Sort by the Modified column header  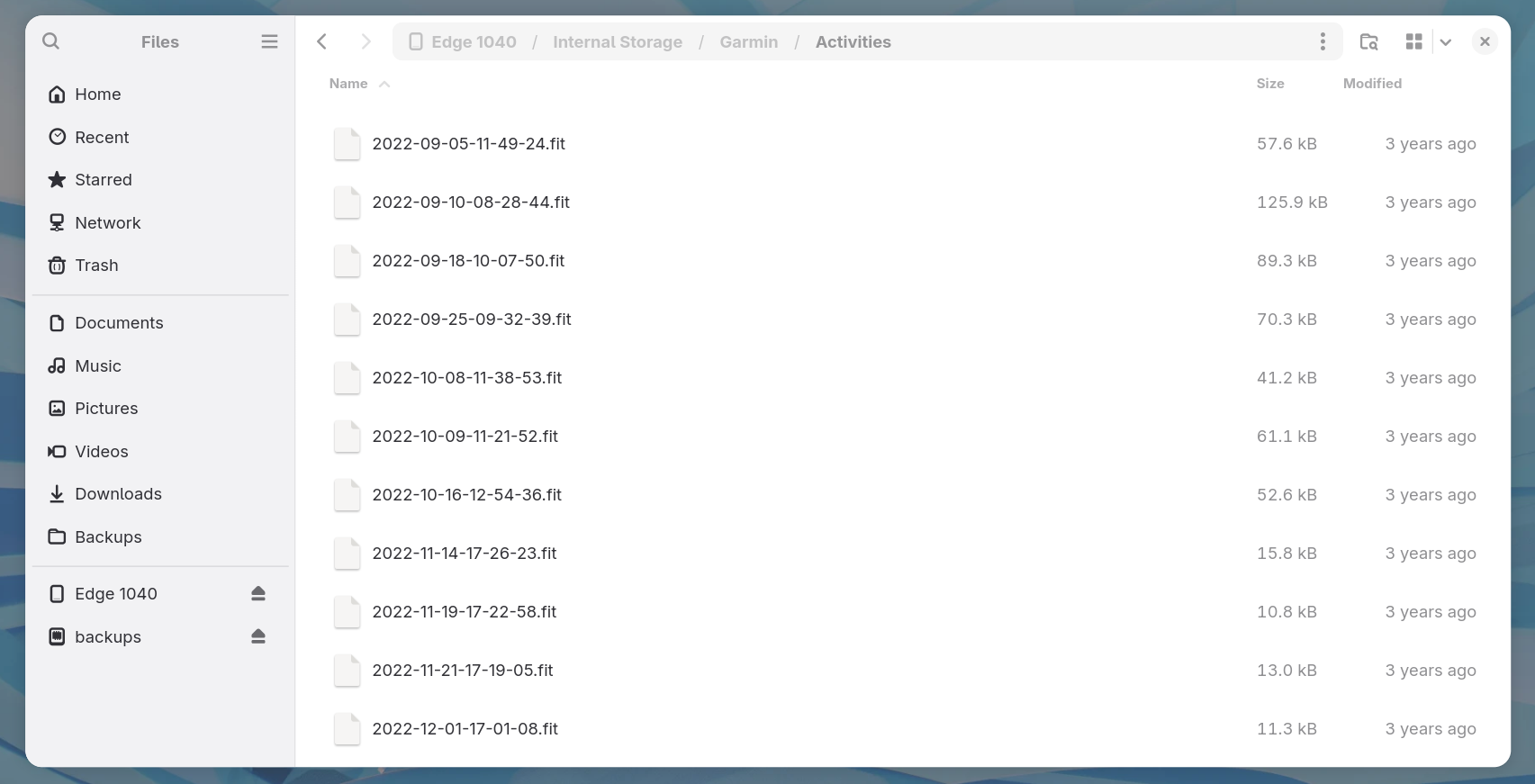point(1372,84)
